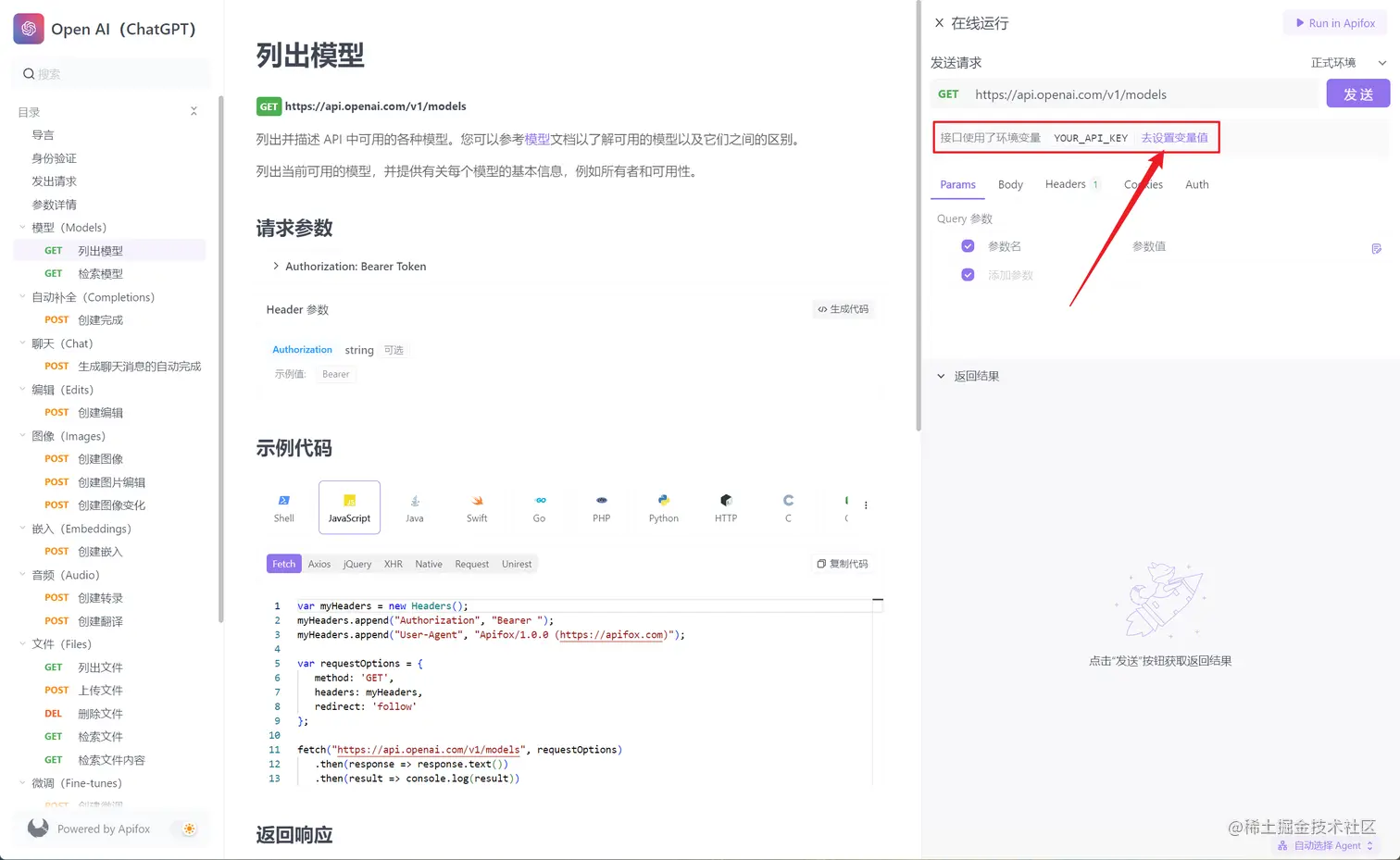Click the search magnifier icon

pyautogui.click(x=29, y=74)
